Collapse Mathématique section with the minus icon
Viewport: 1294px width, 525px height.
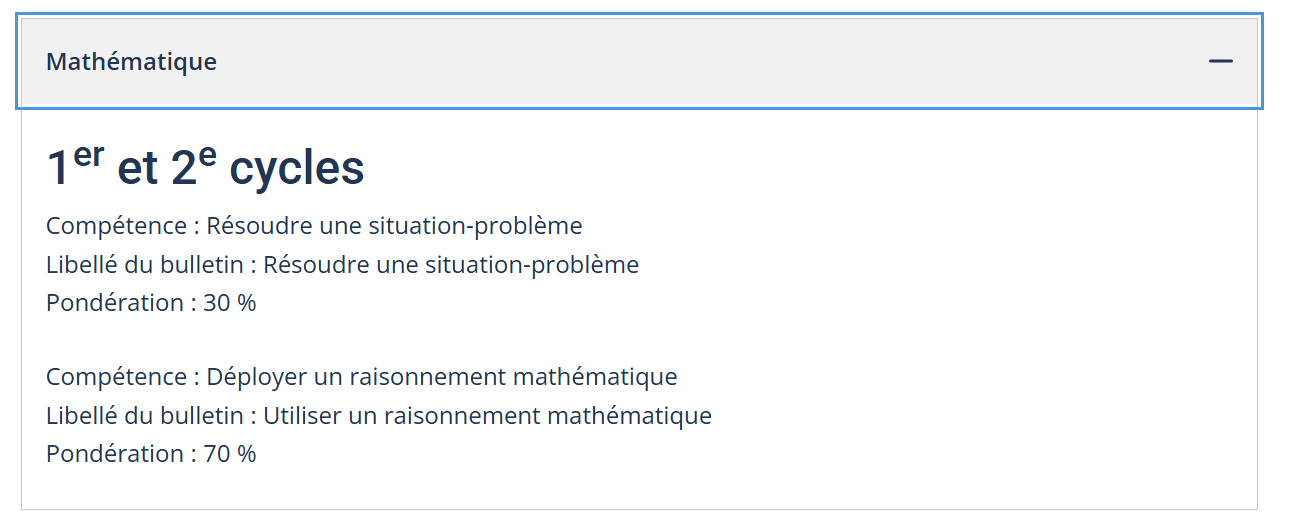coord(1220,61)
